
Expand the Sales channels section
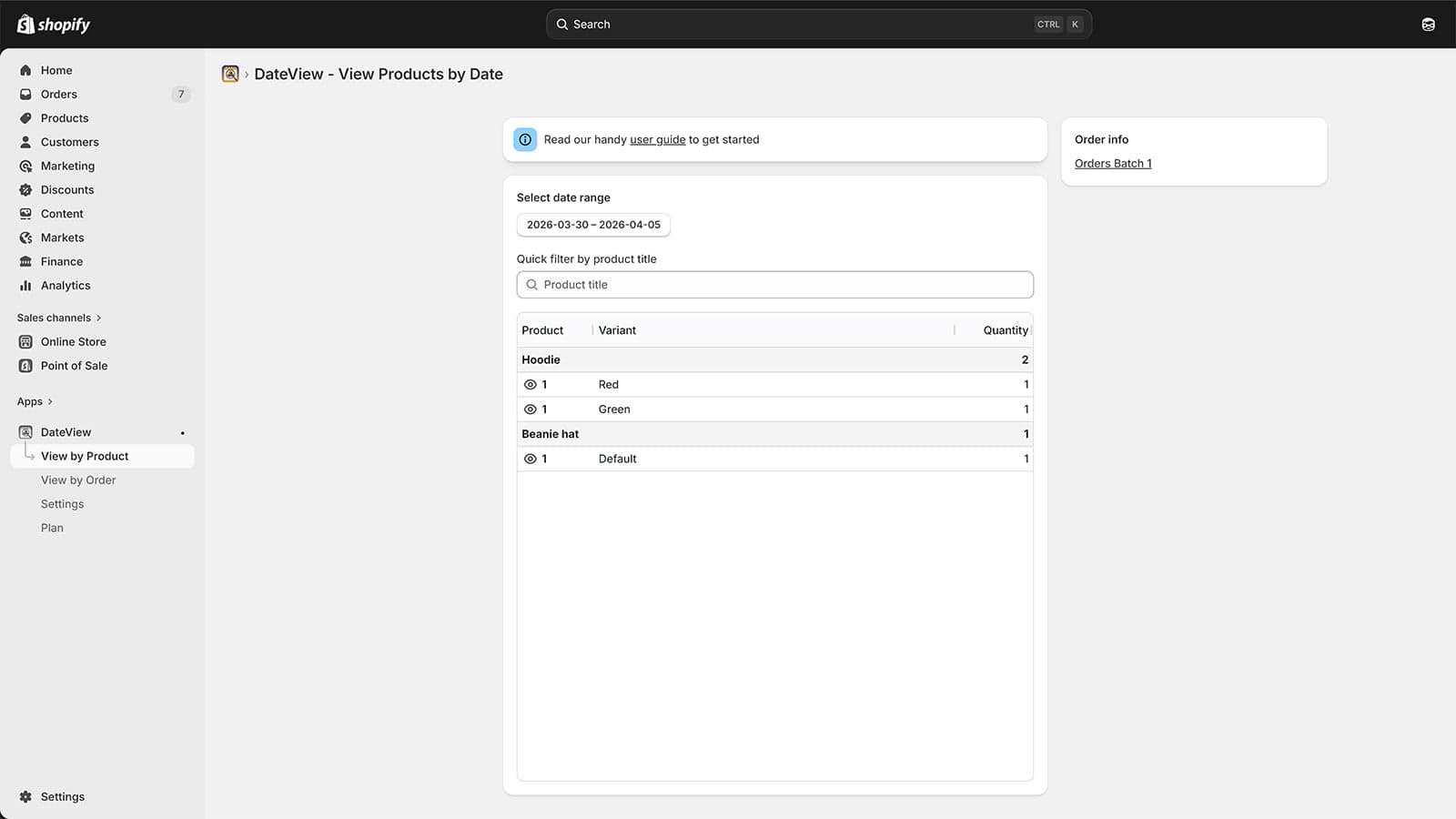click(59, 318)
